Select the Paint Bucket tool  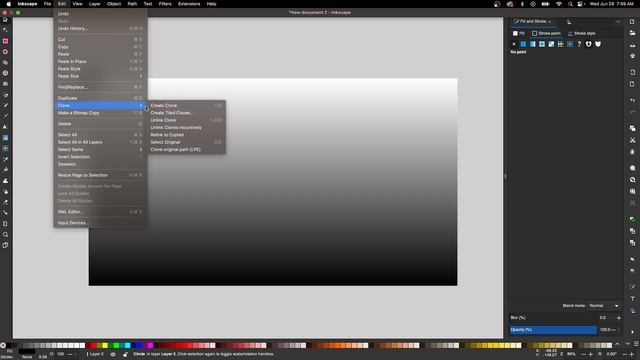[5, 170]
